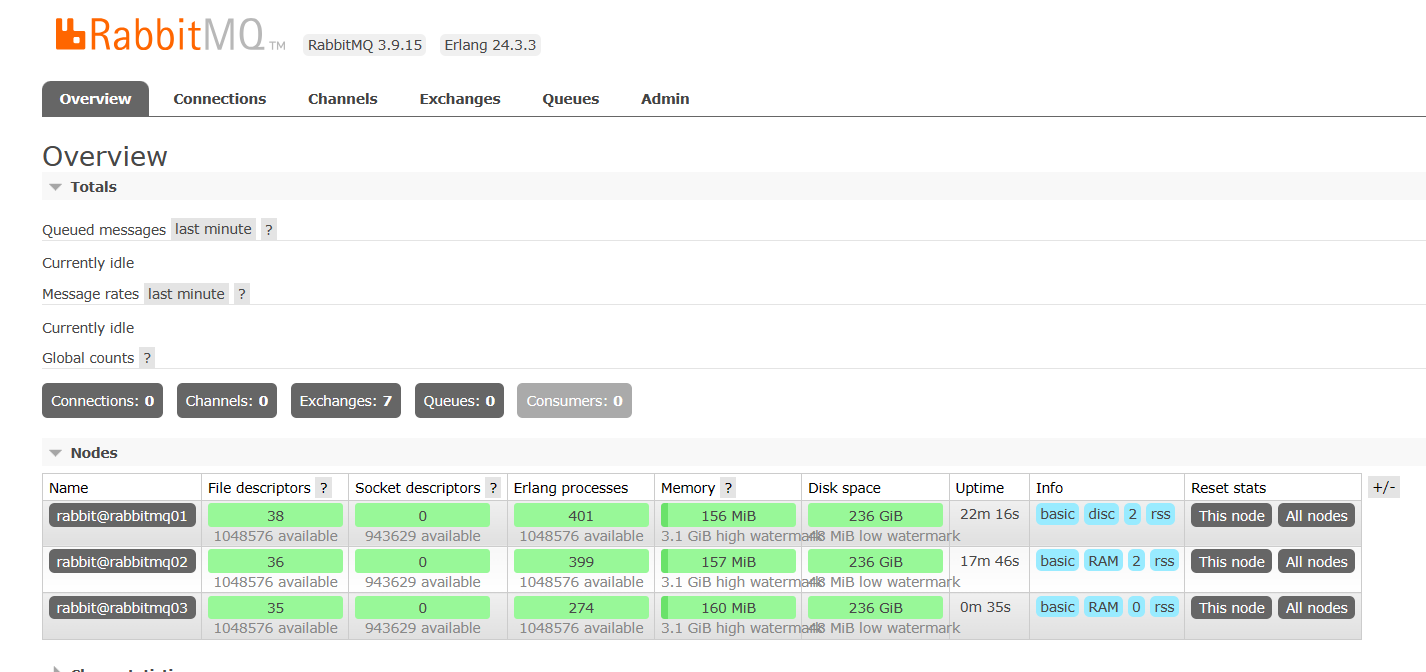
Task: Open rss stats for rabbit@rabbitmq01
Action: 1160,514
